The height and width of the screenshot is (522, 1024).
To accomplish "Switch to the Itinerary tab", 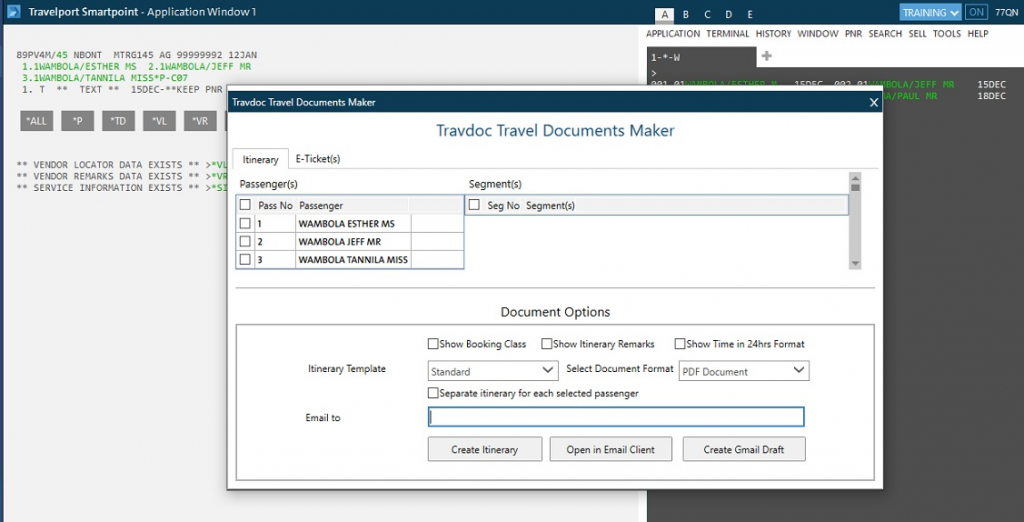I will coord(261,159).
